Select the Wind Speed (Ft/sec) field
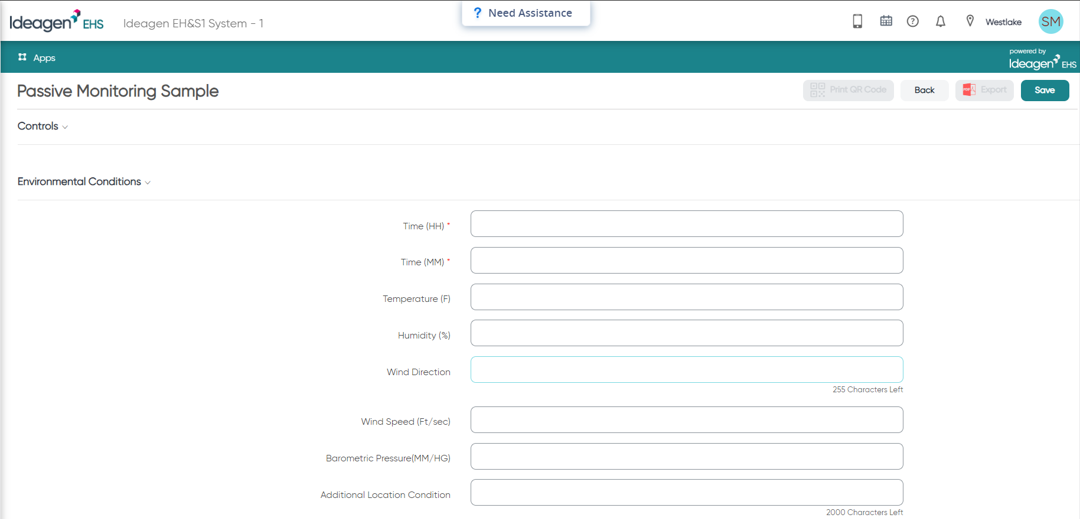Image resolution: width=1080 pixels, height=519 pixels. pos(687,420)
